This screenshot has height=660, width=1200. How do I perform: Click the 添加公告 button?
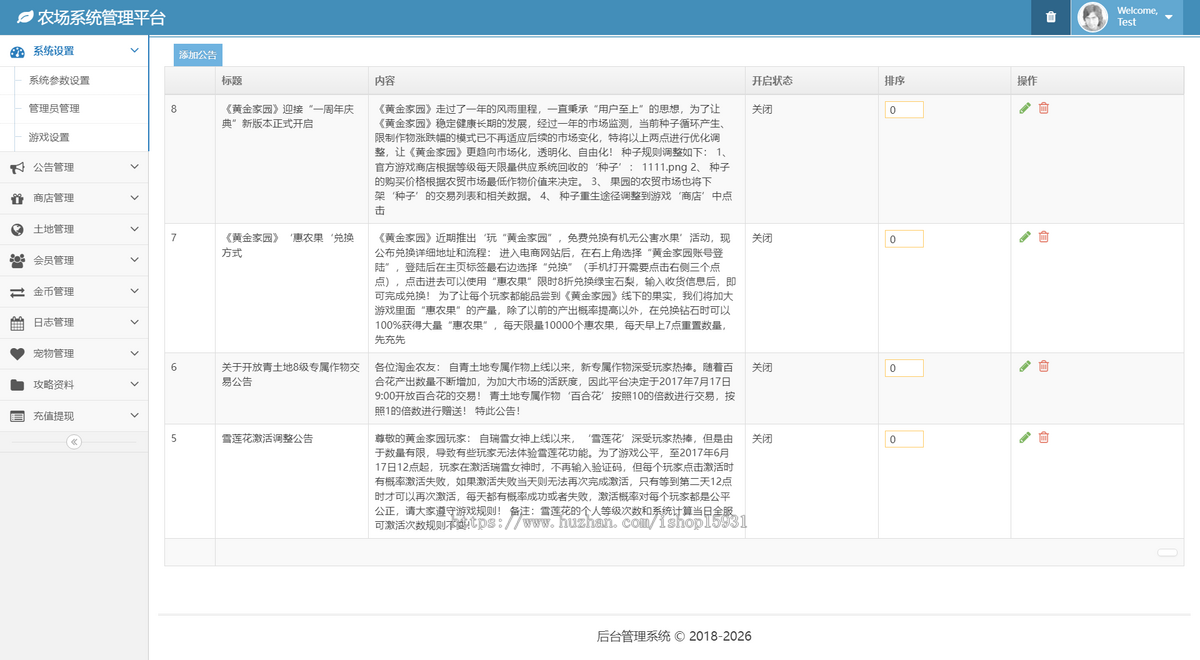pos(197,55)
